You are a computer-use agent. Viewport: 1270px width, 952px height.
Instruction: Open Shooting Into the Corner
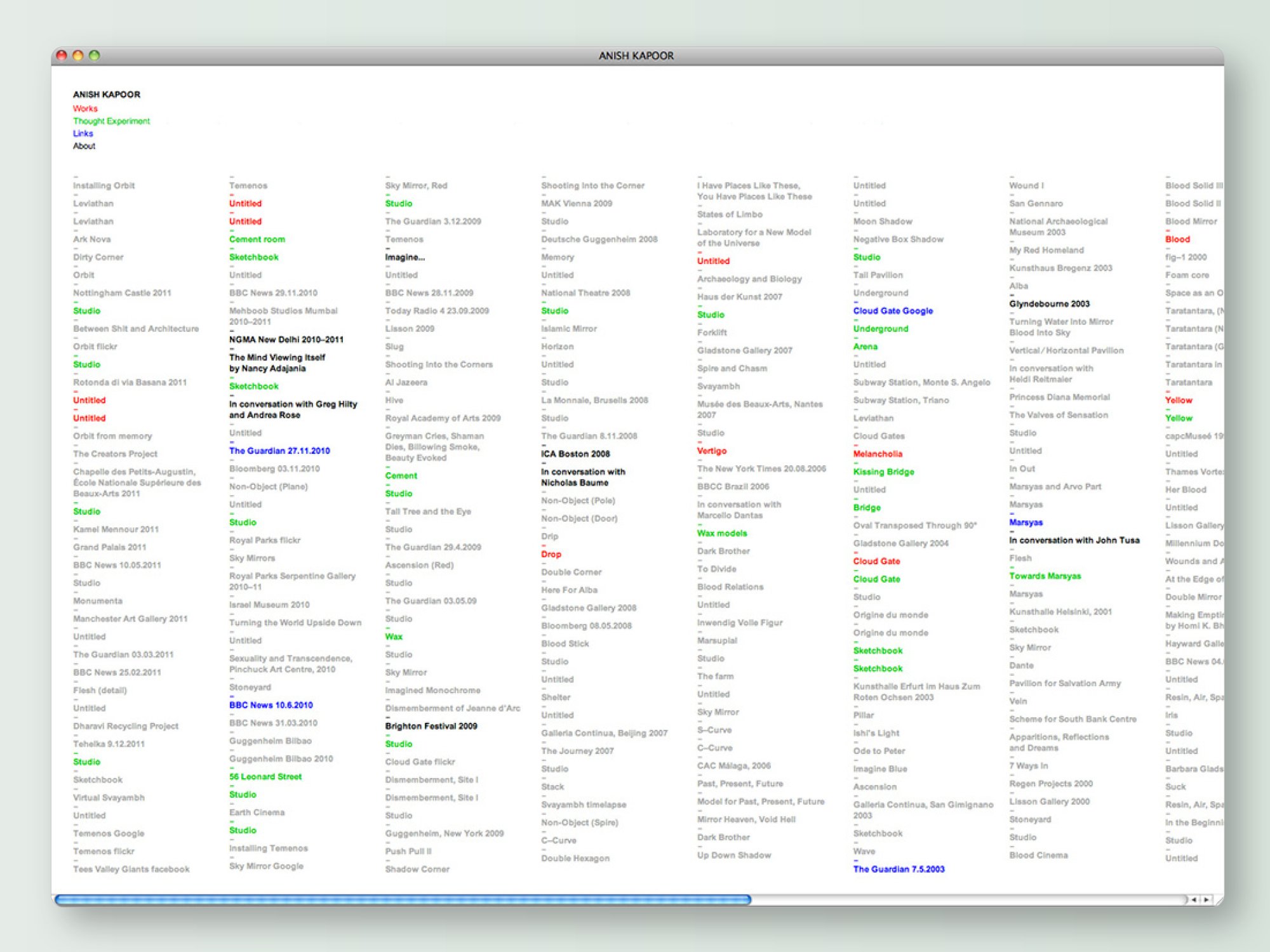click(x=592, y=186)
